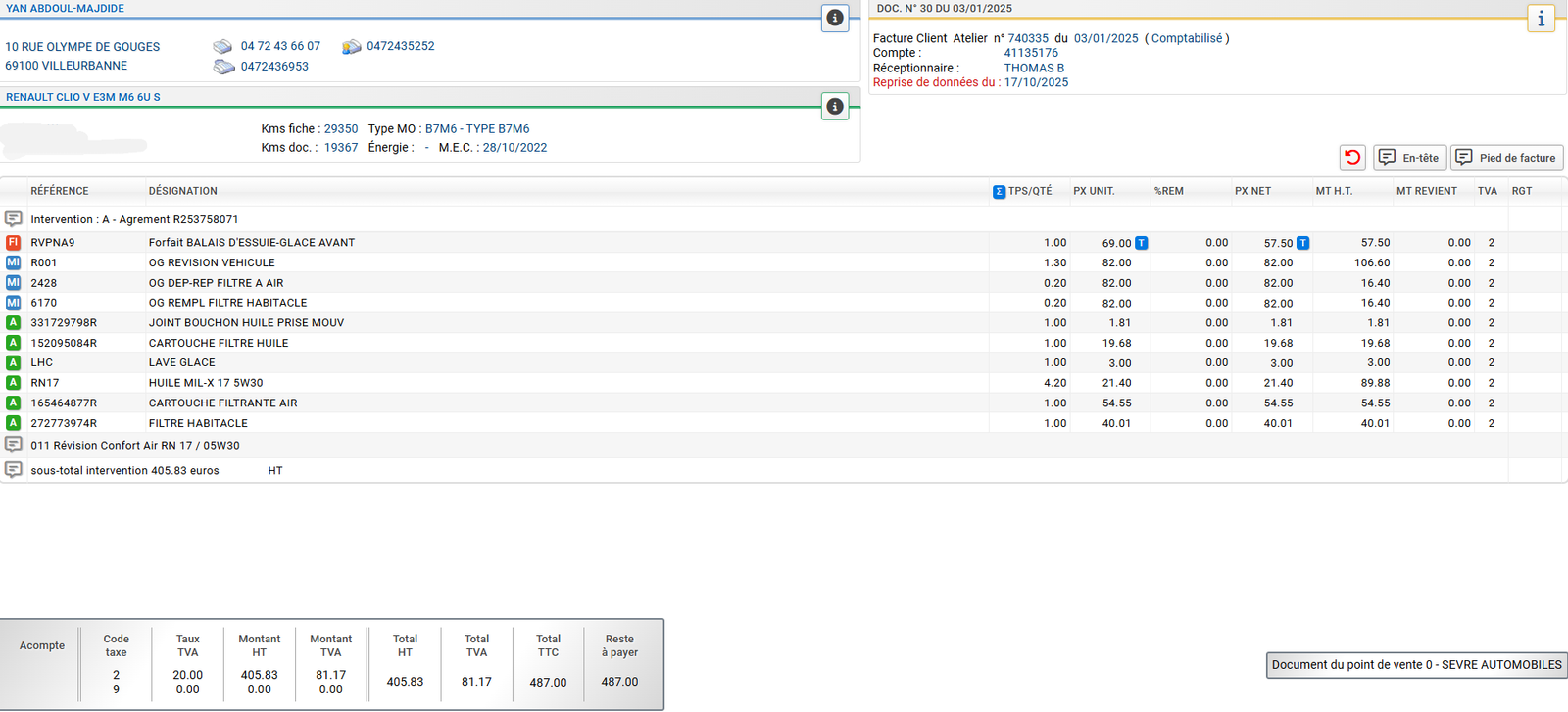The height and width of the screenshot is (712, 1568).
Task: Sort by the DÉSIGNATION column header
Action: pos(183,191)
